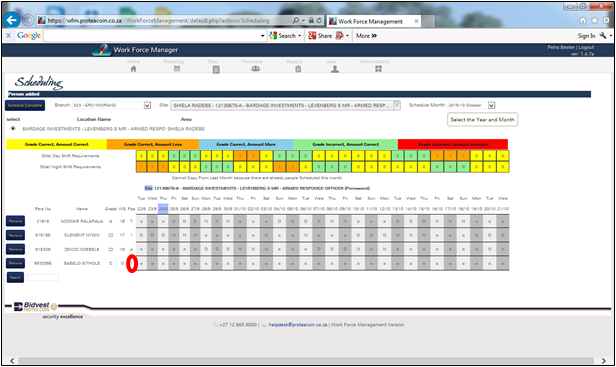This screenshot has height=367, width=616.
Task: Click the Logout link
Action: tap(586, 47)
